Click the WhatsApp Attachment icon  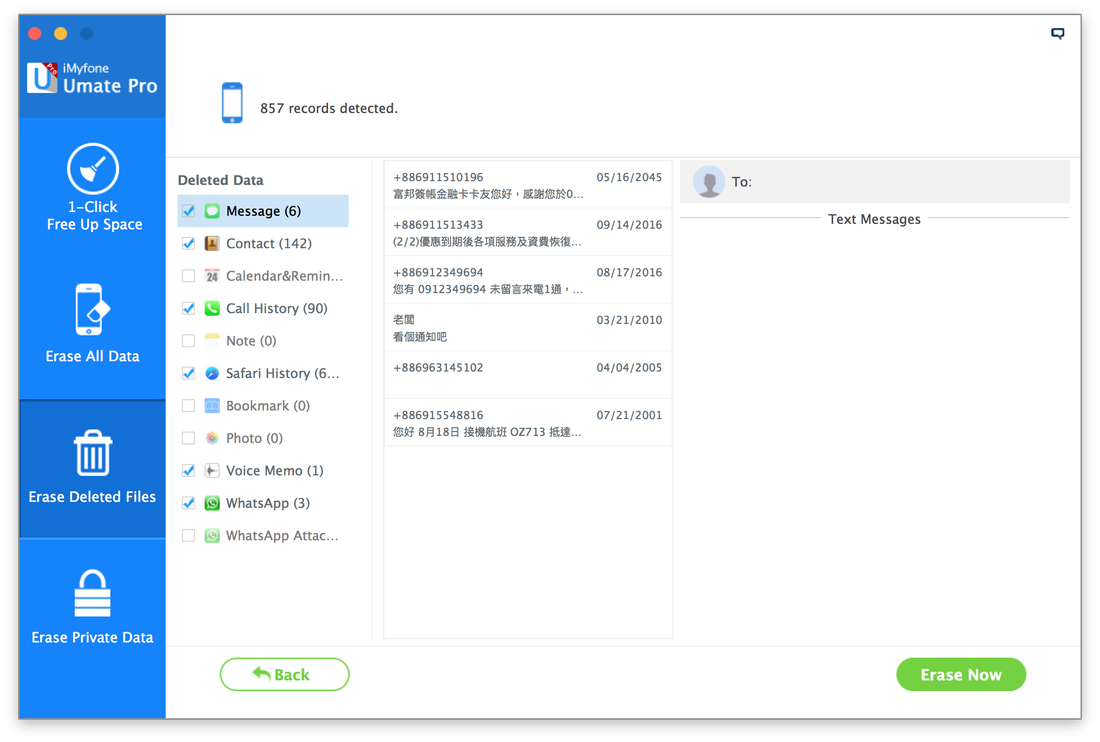(x=212, y=535)
